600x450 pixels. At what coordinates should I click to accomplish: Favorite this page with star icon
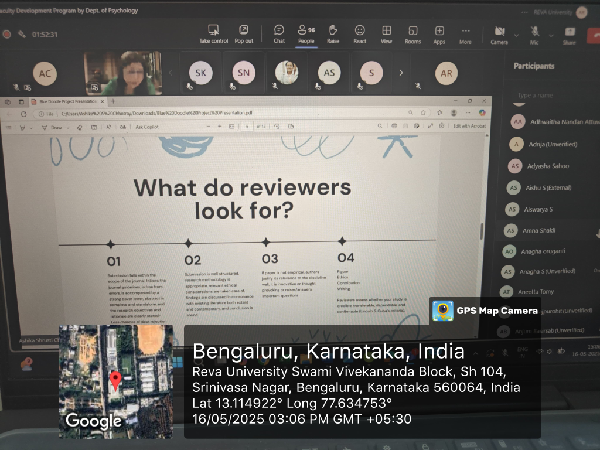(423, 112)
